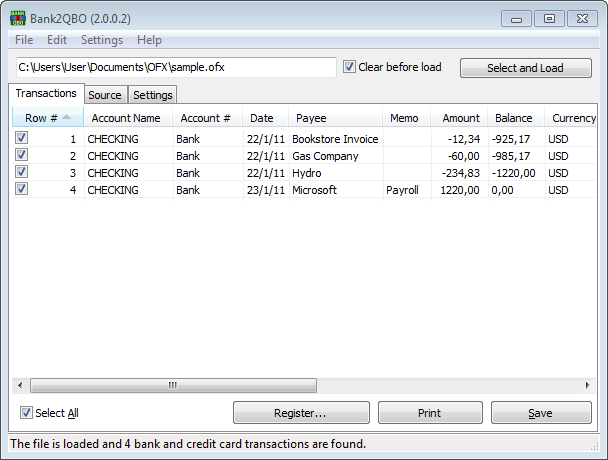
Task: Sort by Row # column header
Action: point(48,118)
